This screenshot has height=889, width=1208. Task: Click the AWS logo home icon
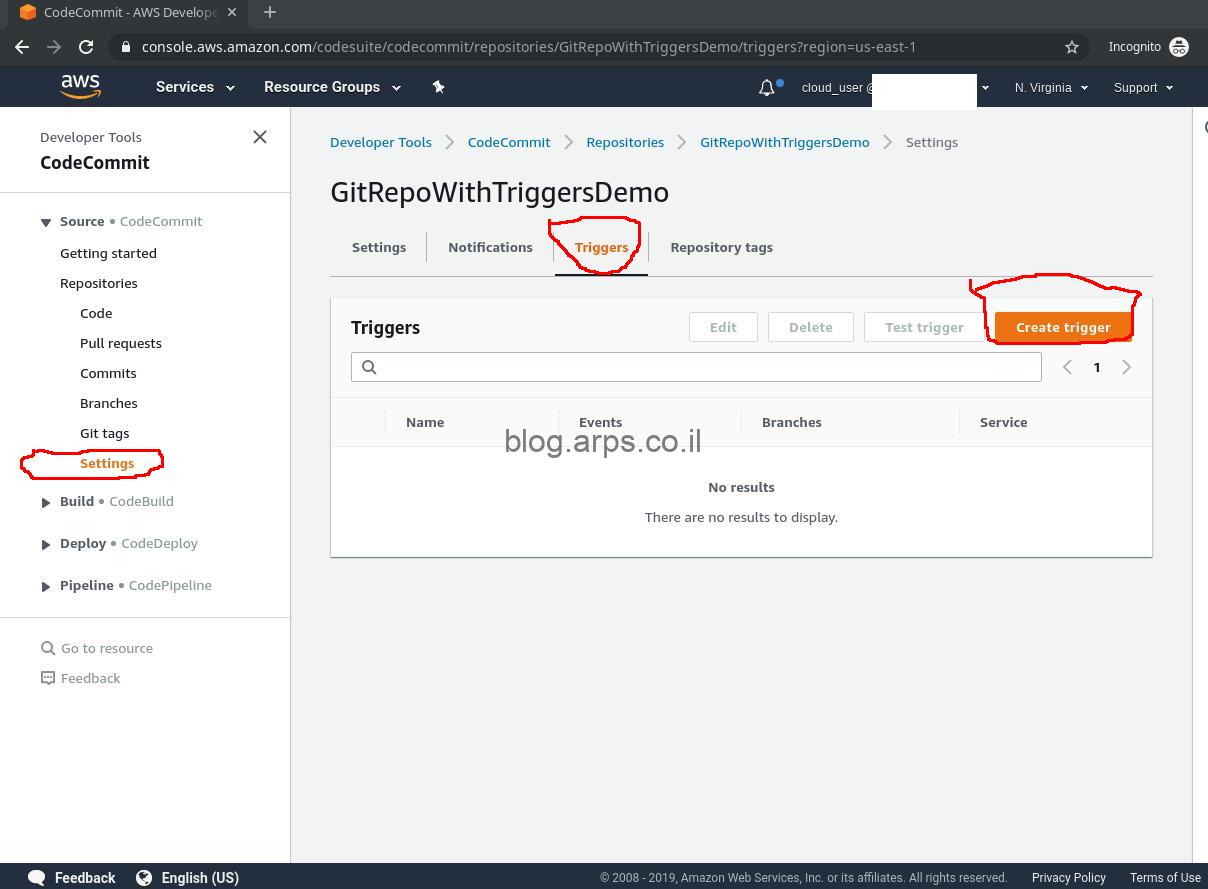coord(80,87)
